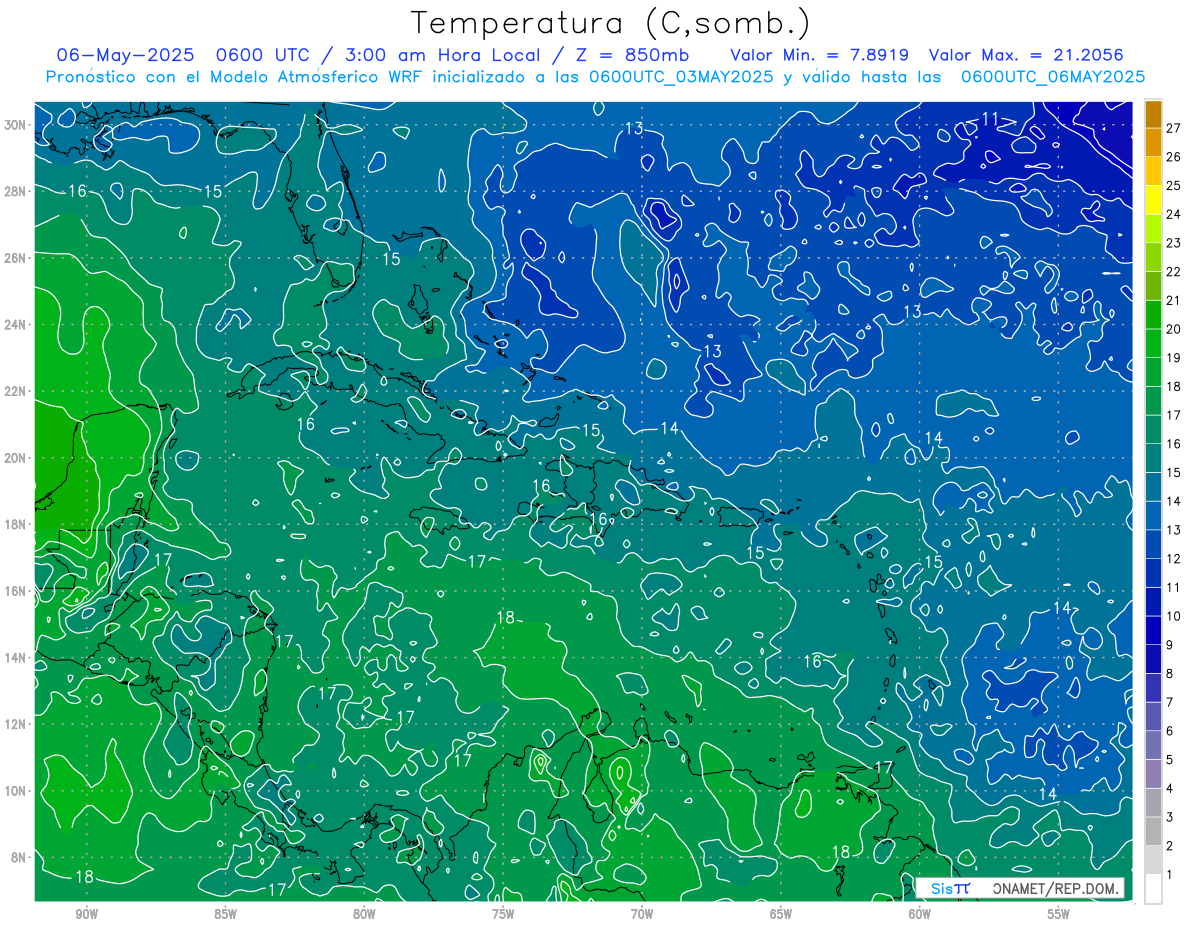1200x927 pixels.
Task: Click the 70W longitude axis label
Action: 642,913
